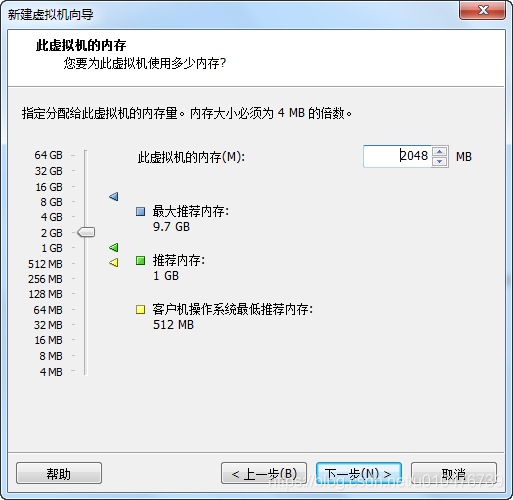Set slider to the 64 GB tick label

(x=48, y=155)
